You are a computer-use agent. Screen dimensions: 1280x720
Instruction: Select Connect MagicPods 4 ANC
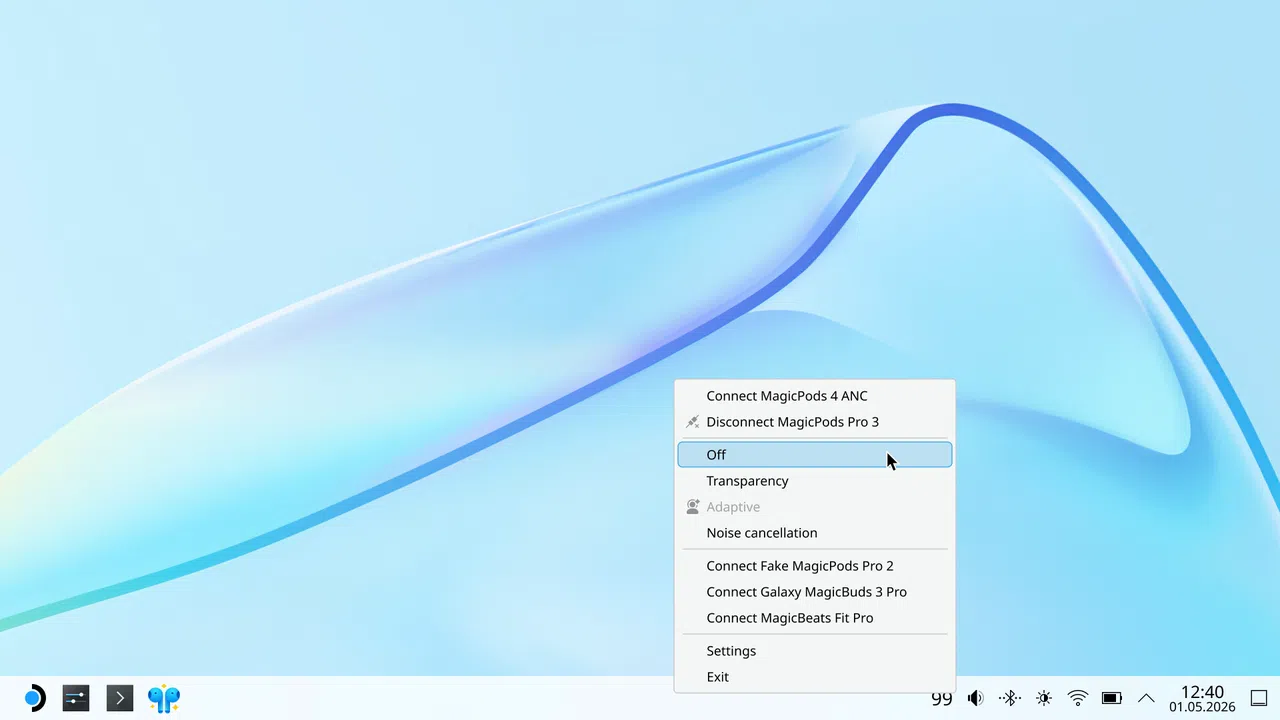815,396
